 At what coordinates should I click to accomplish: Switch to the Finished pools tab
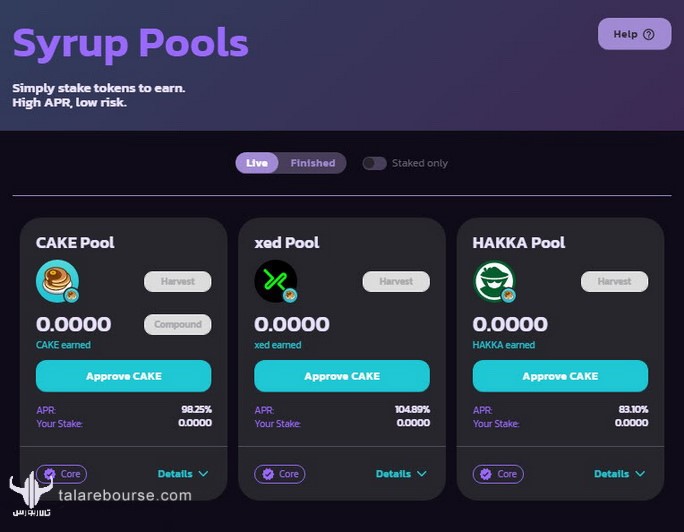(x=313, y=163)
